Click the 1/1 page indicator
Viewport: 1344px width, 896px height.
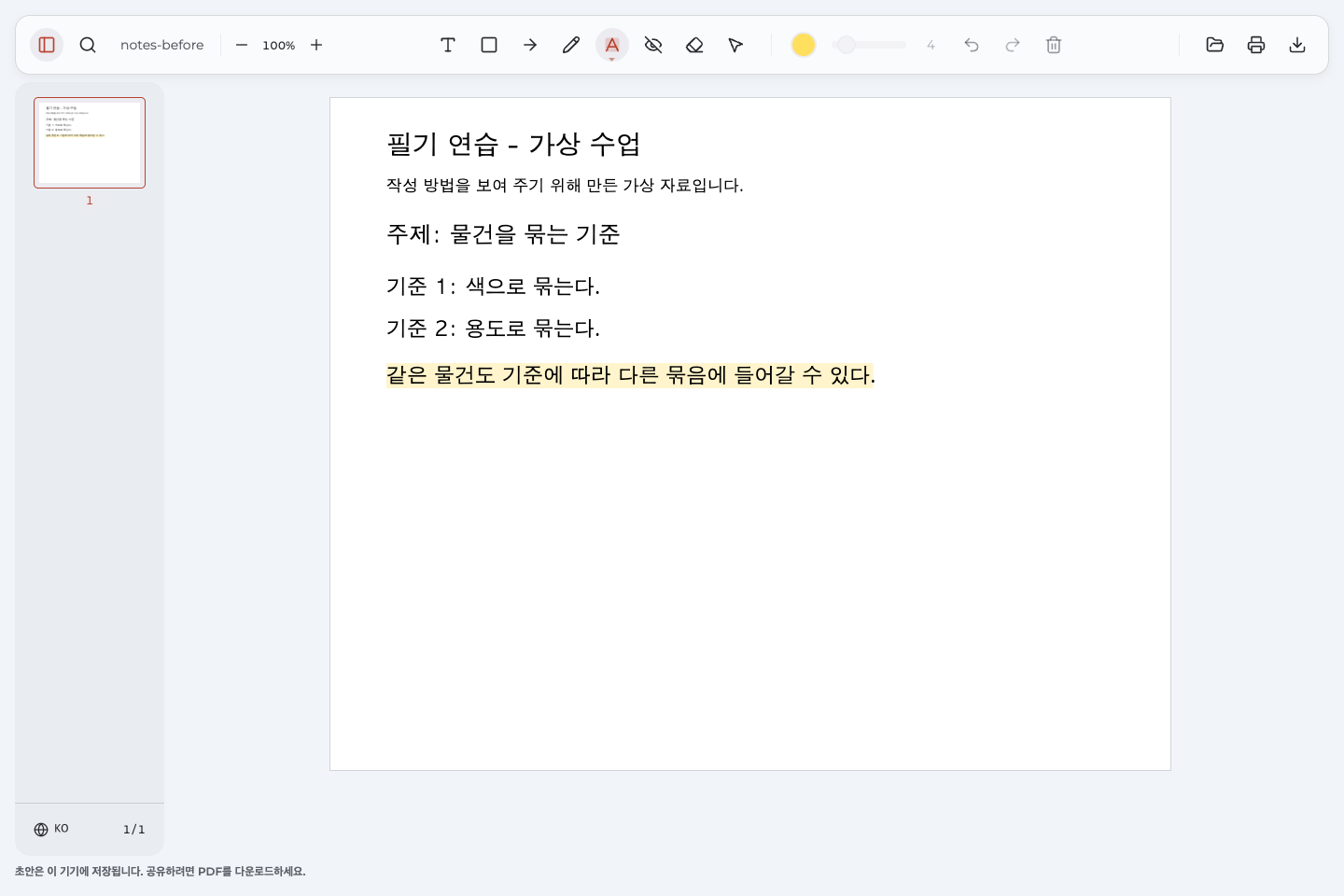click(x=134, y=830)
